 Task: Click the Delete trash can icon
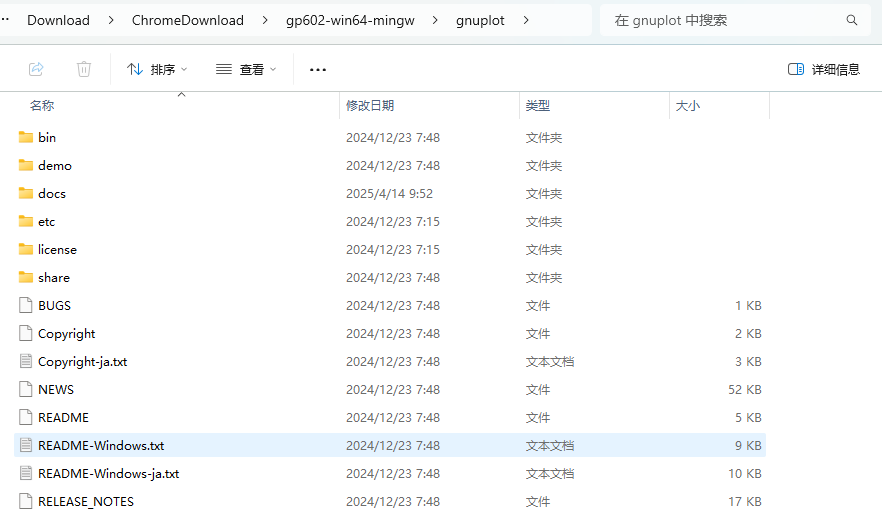coord(84,69)
